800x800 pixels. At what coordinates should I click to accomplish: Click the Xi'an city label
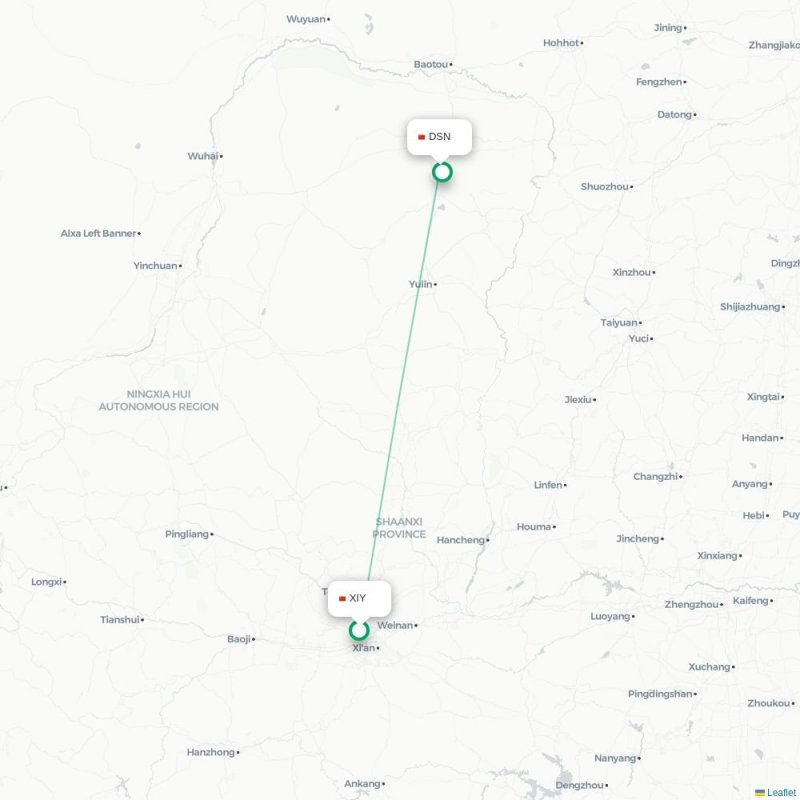pyautogui.click(x=364, y=648)
